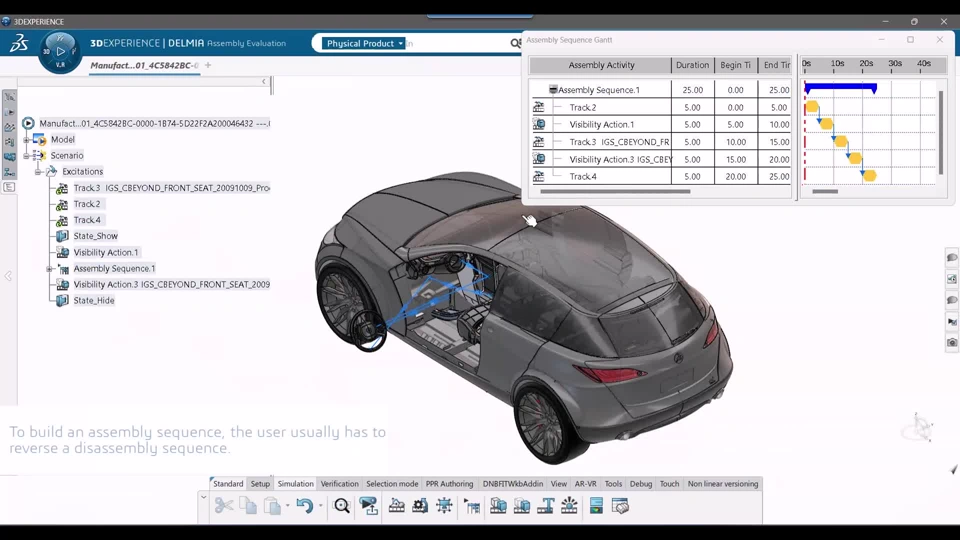The image size is (960, 540).
Task: Open the Undo history dropdown arrow
Action: coord(320,506)
